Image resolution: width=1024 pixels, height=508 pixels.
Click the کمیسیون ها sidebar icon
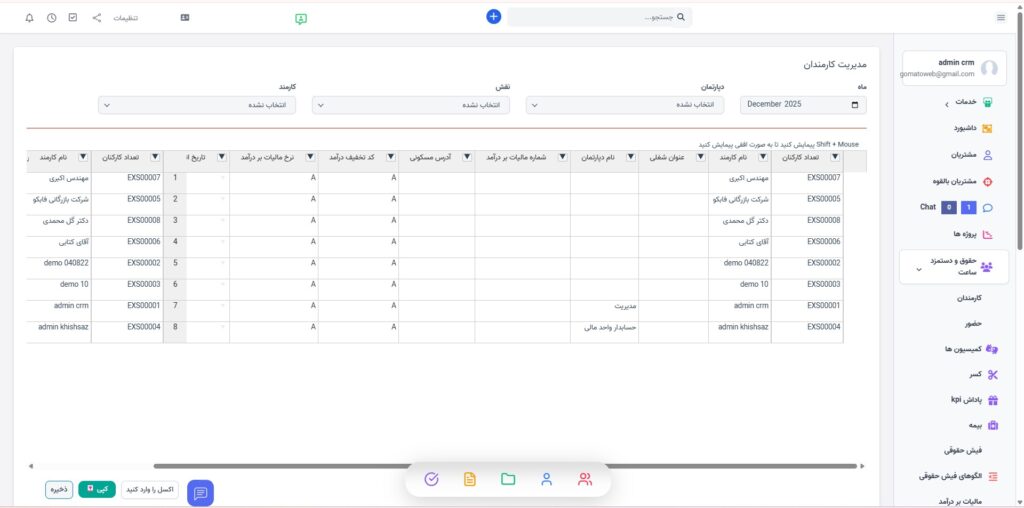coord(992,349)
